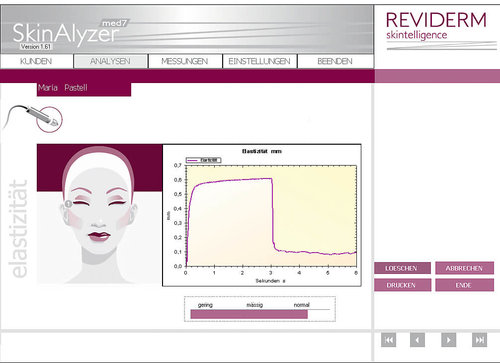
Task: Finish via the ENDE button
Action: pyautogui.click(x=464, y=285)
